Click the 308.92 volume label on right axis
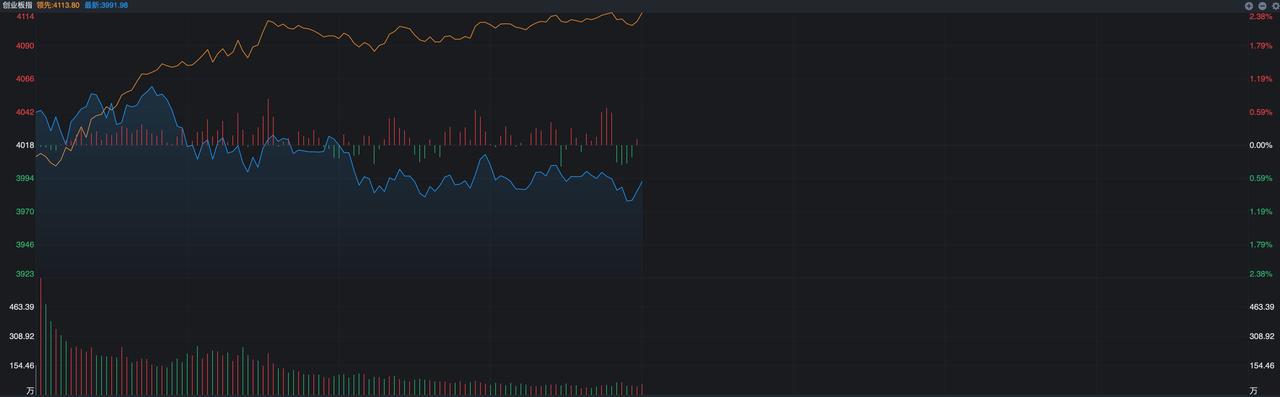1280x397 pixels. [1261, 337]
